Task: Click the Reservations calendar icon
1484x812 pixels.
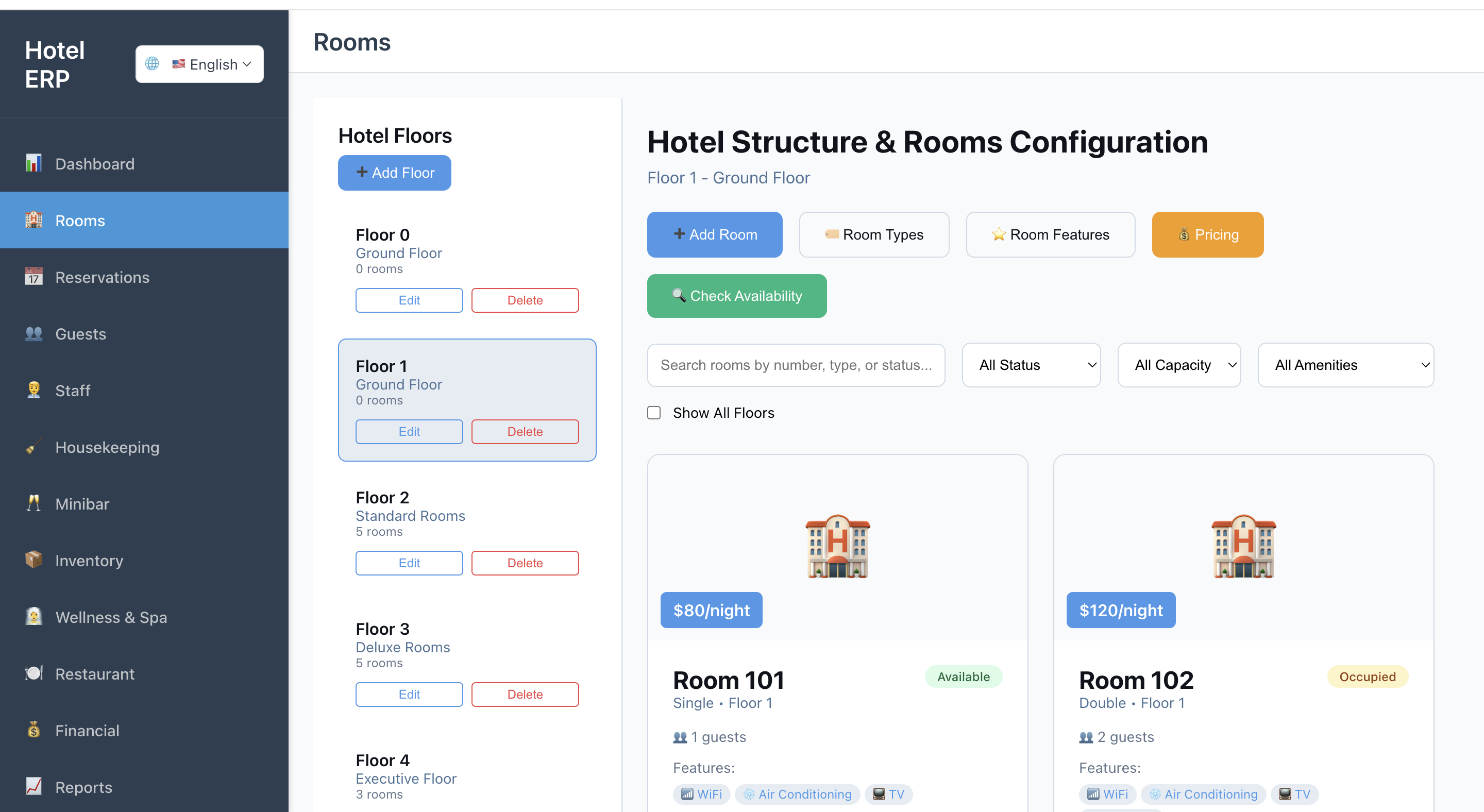Action: click(x=33, y=277)
